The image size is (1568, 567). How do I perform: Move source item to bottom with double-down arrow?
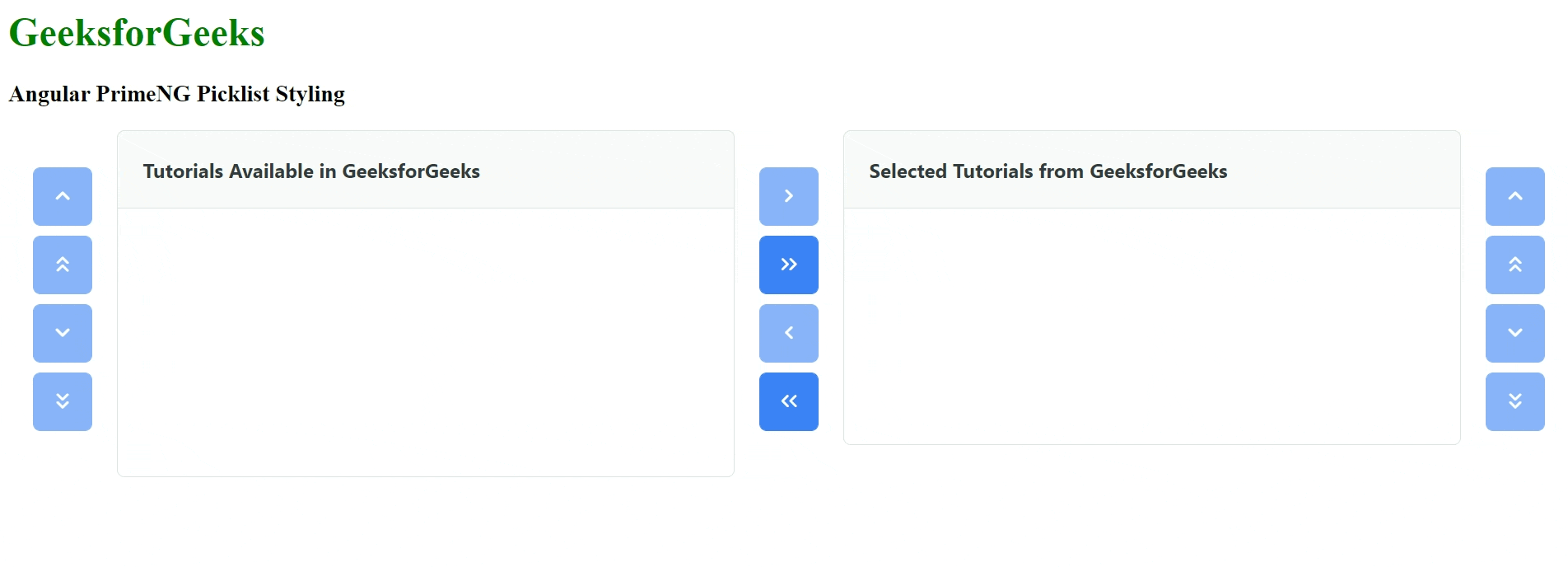pyautogui.click(x=63, y=401)
